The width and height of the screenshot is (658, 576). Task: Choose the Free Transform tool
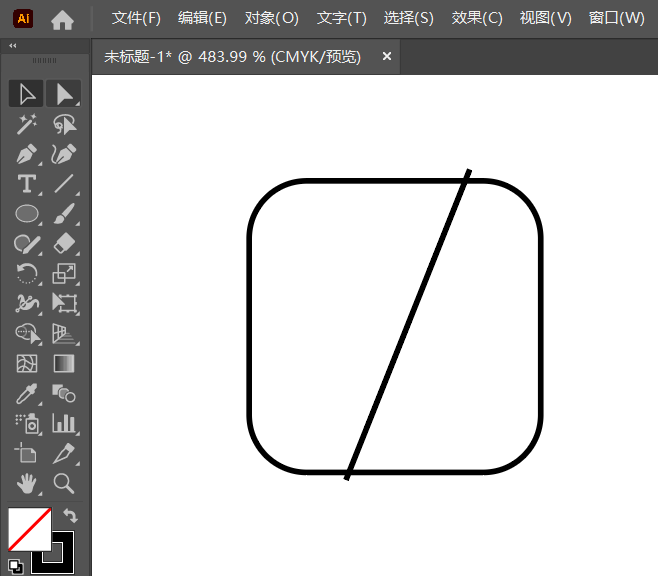click(x=64, y=303)
